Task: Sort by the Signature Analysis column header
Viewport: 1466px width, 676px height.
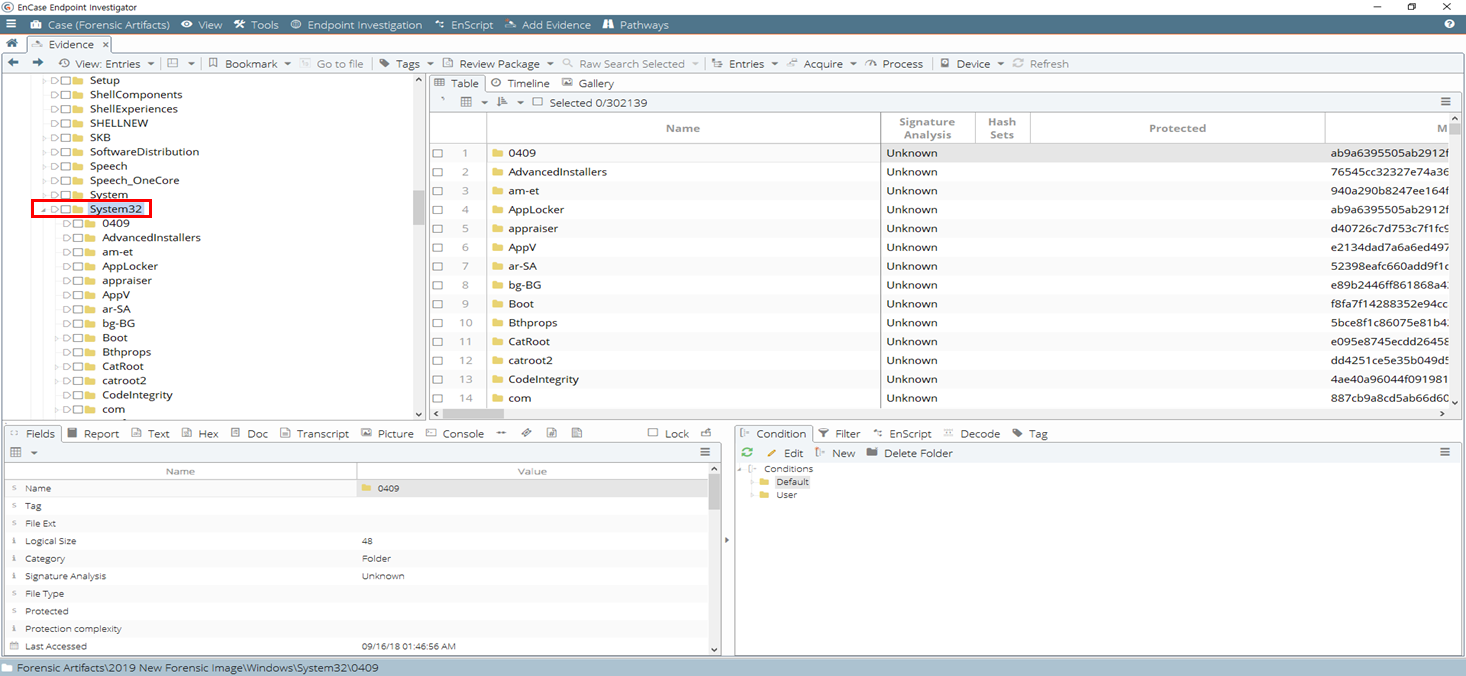Action: [x=927, y=128]
